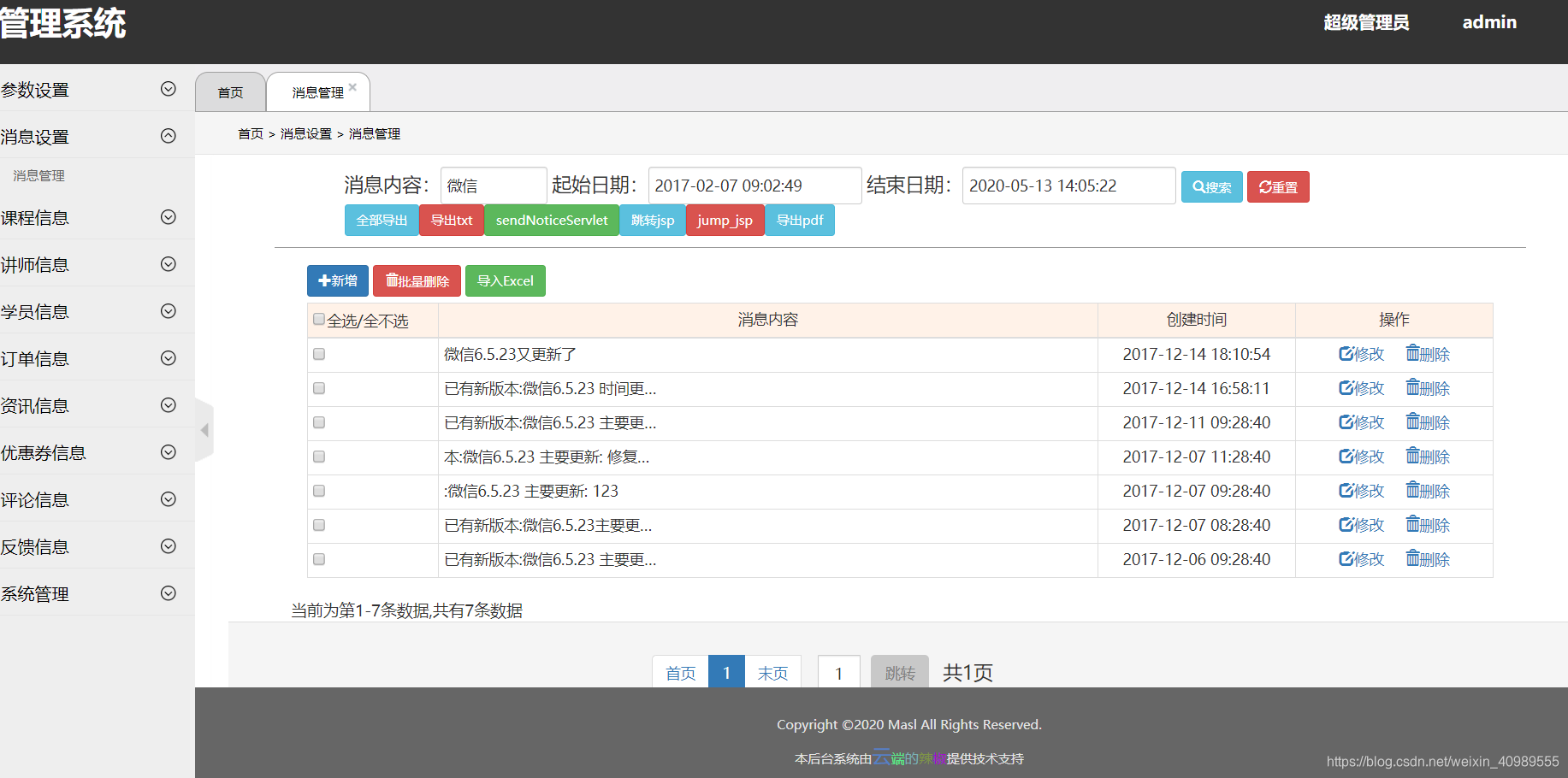Viewport: 1568px width, 778px height.
Task: Collapse the sidebar with the left arrow handle
Action: [204, 430]
